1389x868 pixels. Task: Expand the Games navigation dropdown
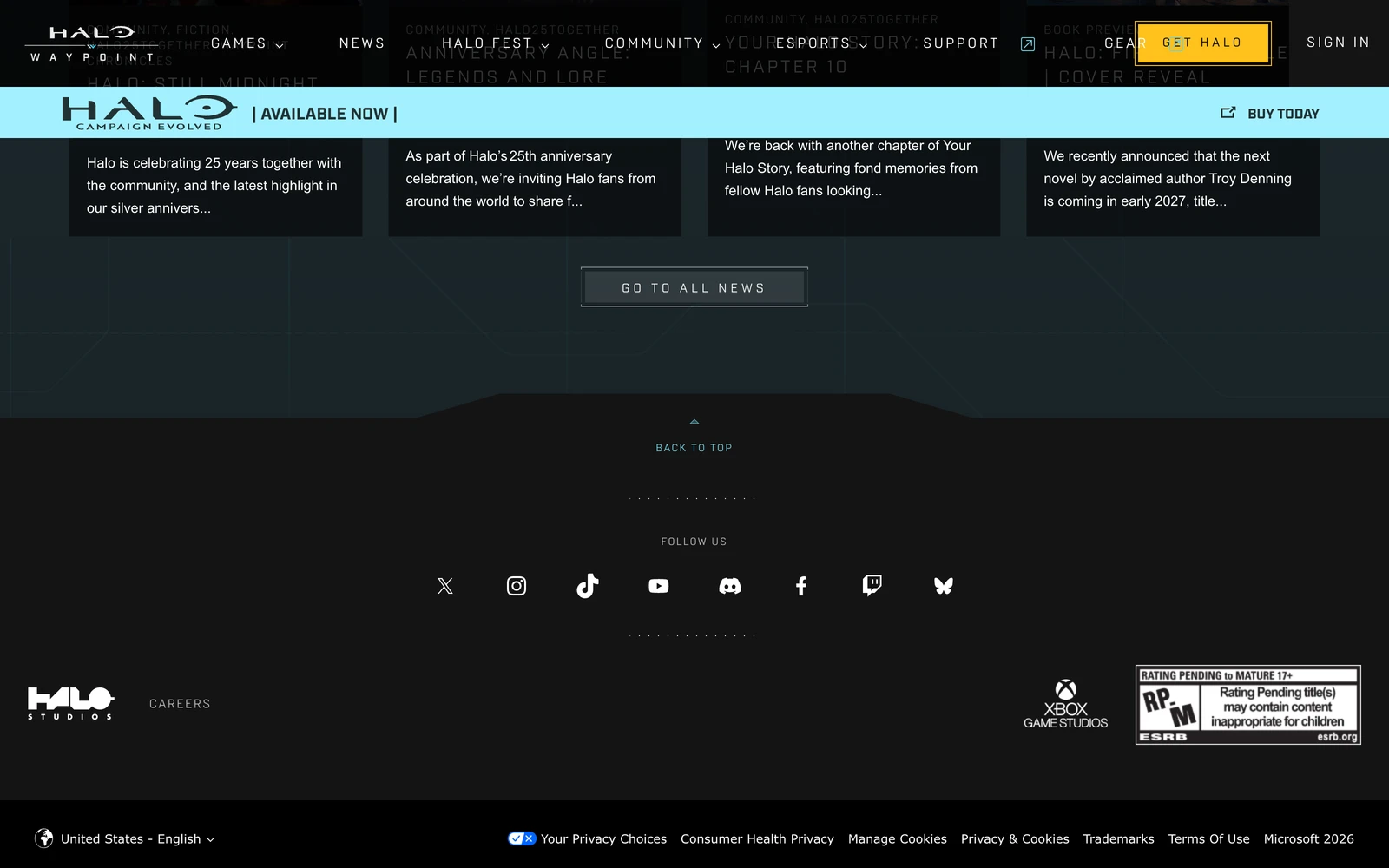click(x=247, y=43)
